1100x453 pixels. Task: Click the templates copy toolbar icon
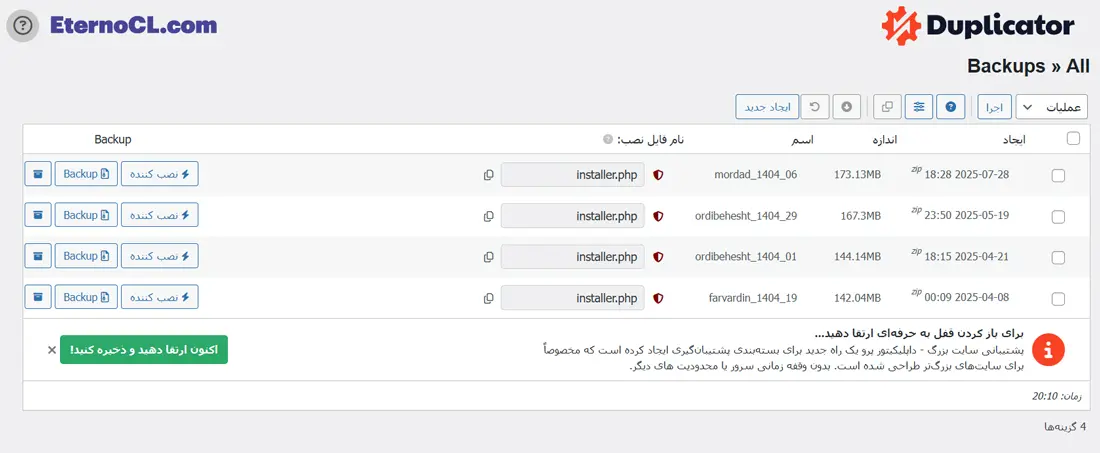click(887, 107)
